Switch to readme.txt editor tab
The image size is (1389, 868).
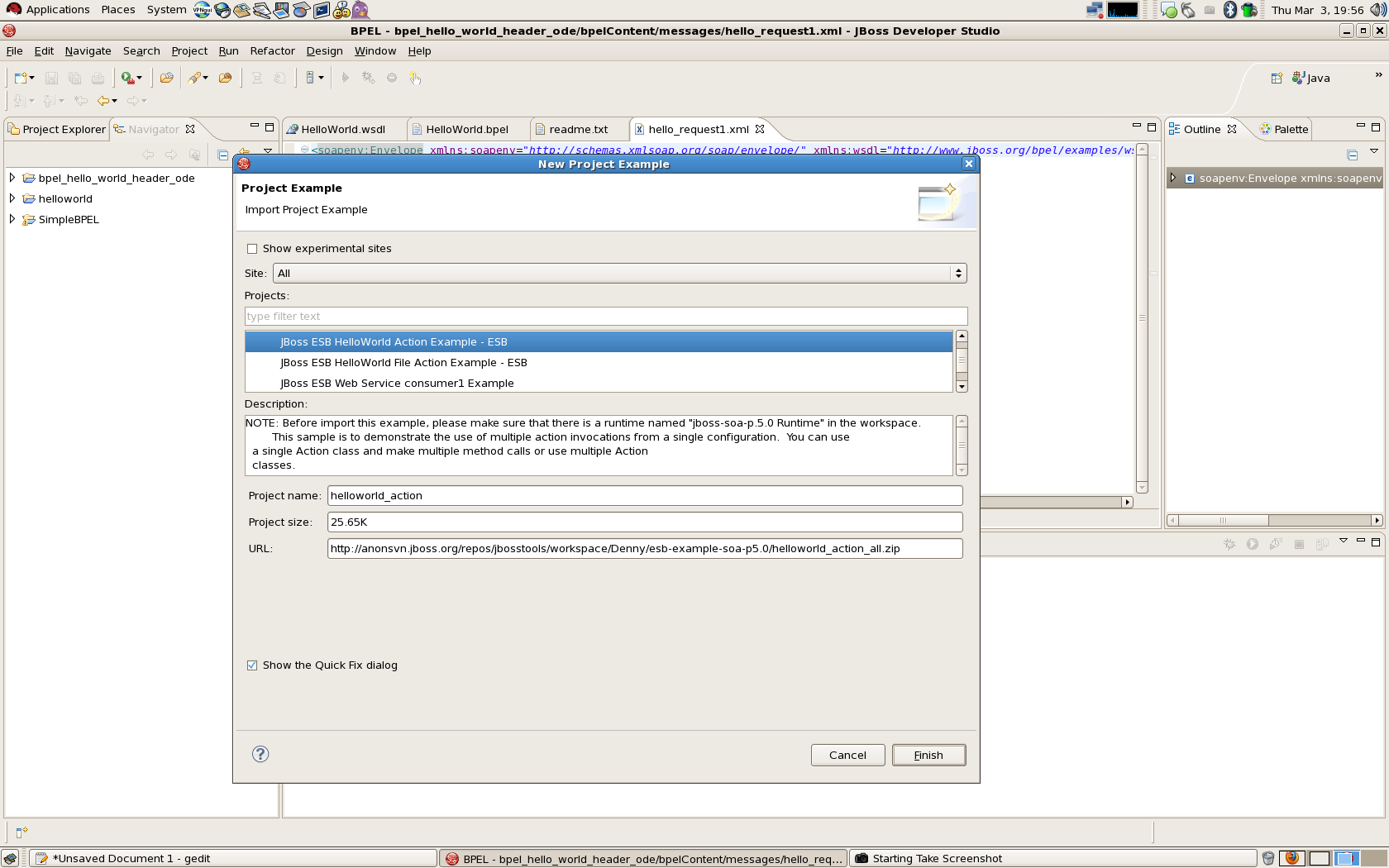(x=578, y=130)
